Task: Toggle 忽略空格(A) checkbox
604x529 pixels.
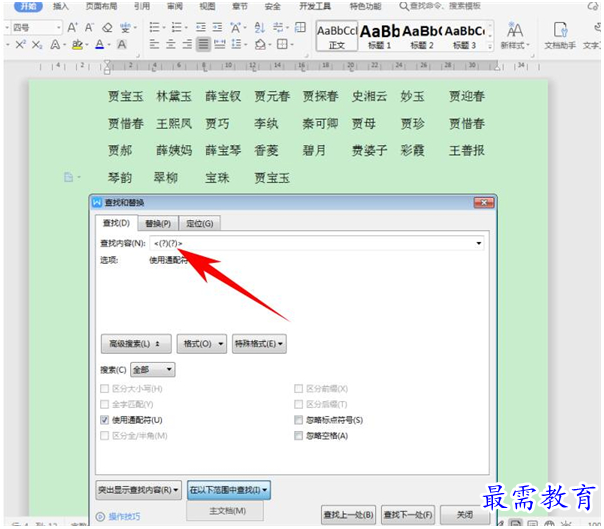Action: point(298,435)
